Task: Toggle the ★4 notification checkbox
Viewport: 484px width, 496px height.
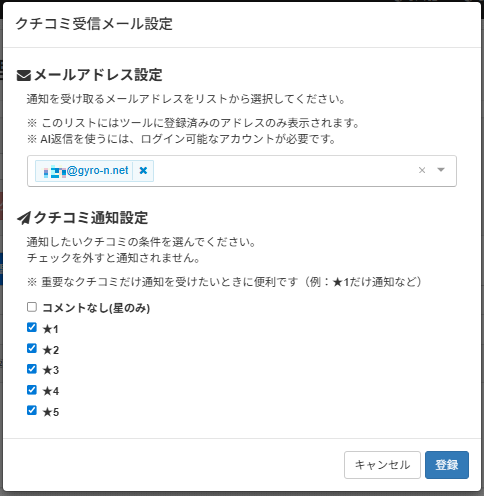Action: (32, 390)
